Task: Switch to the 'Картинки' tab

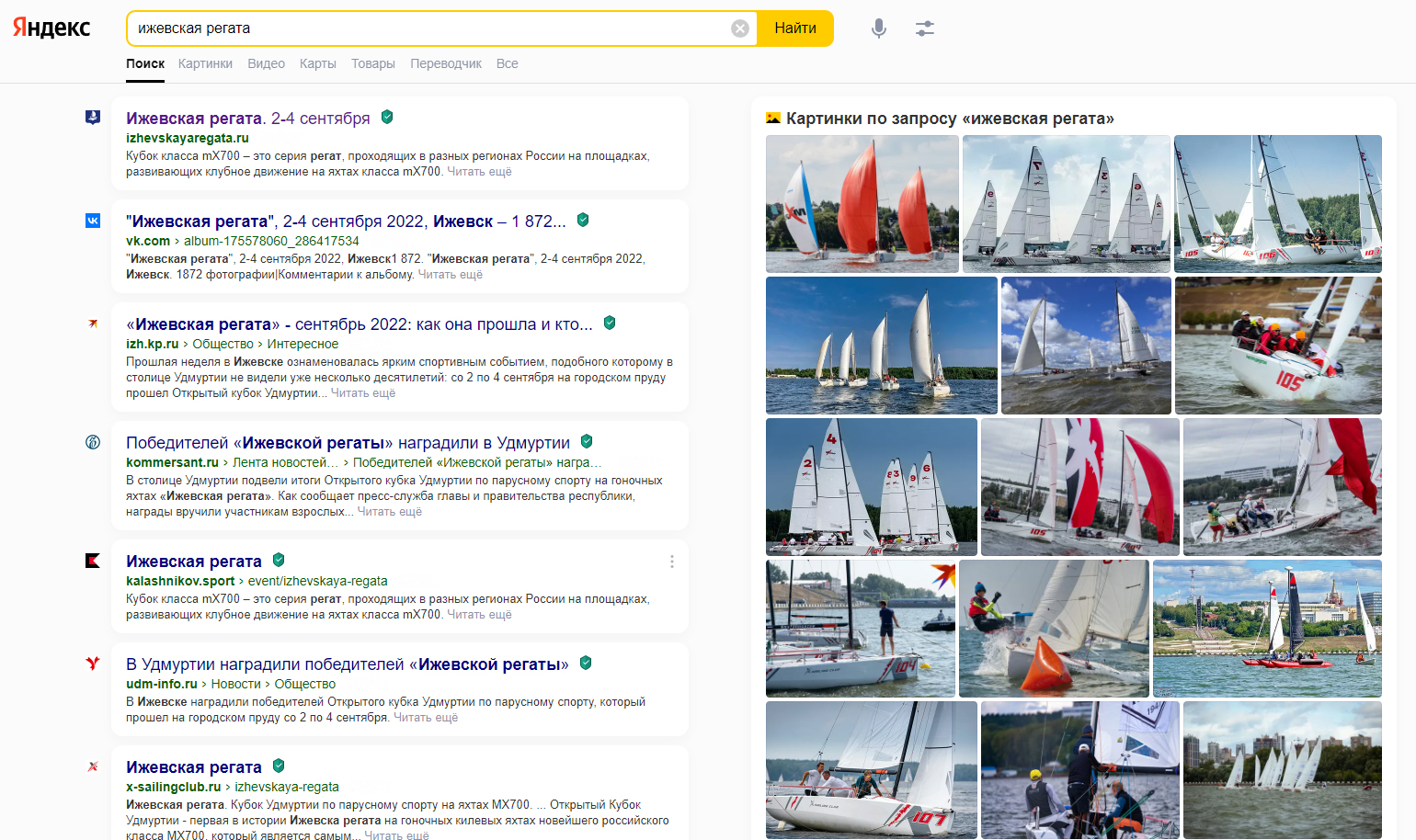Action: point(205,63)
